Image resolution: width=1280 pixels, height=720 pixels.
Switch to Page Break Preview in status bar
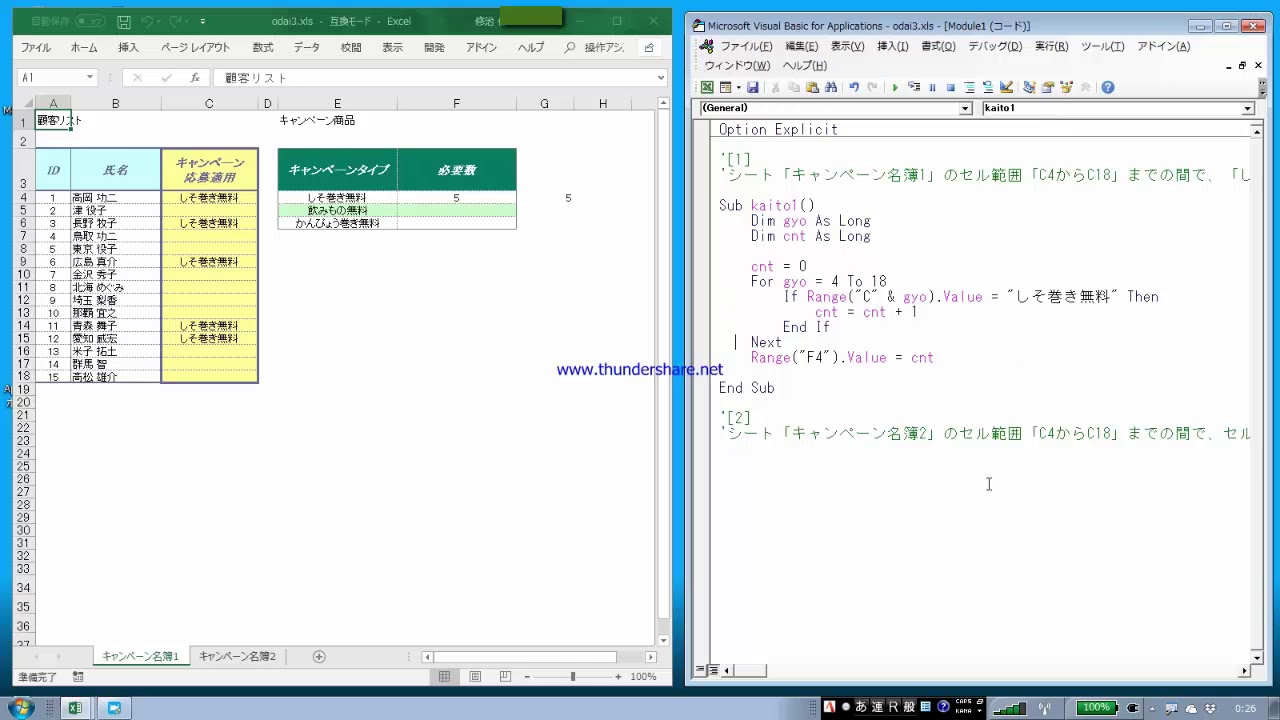click(x=505, y=677)
